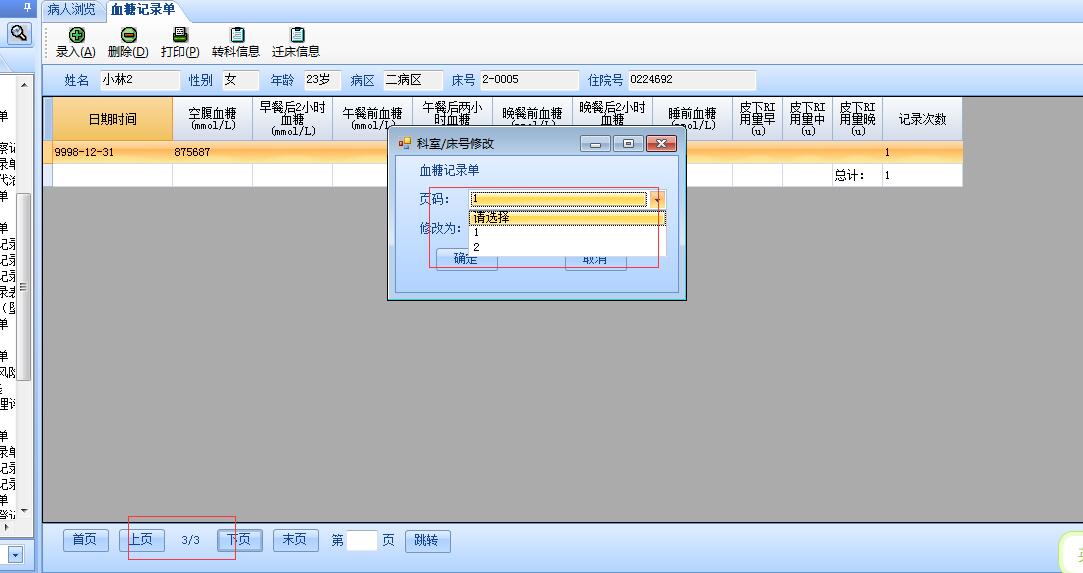Go to 末页 last page
This screenshot has width=1083, height=573.
[296, 540]
